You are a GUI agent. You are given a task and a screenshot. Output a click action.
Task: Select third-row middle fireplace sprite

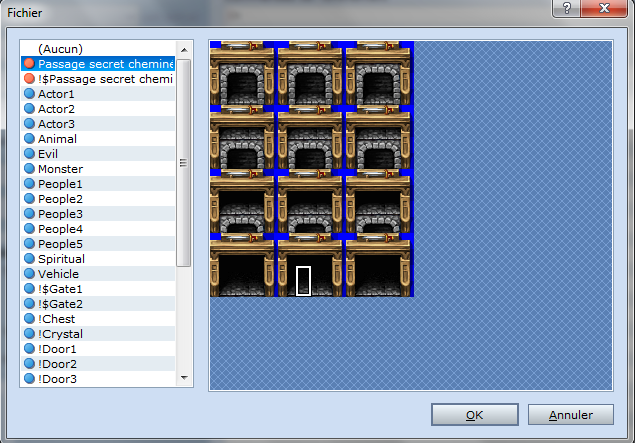310,201
